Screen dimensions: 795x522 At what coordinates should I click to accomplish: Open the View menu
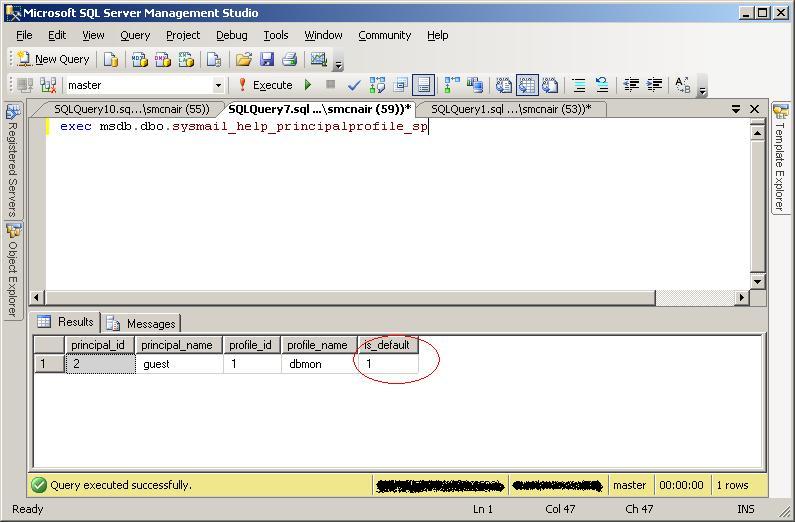coord(93,35)
